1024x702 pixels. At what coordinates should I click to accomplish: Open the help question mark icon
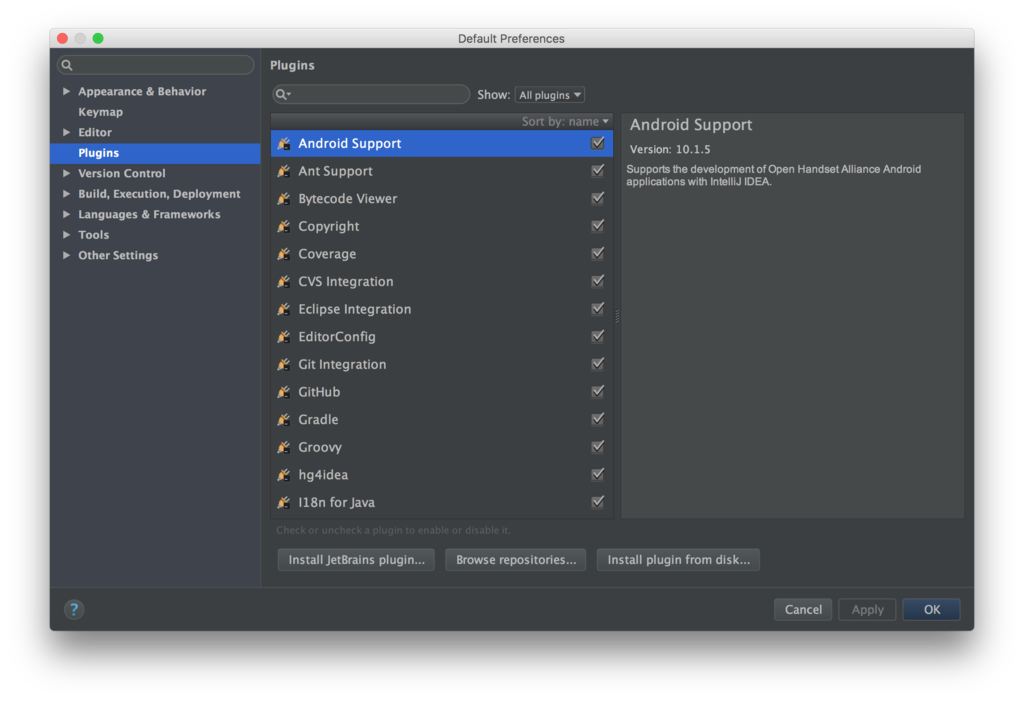[74, 609]
